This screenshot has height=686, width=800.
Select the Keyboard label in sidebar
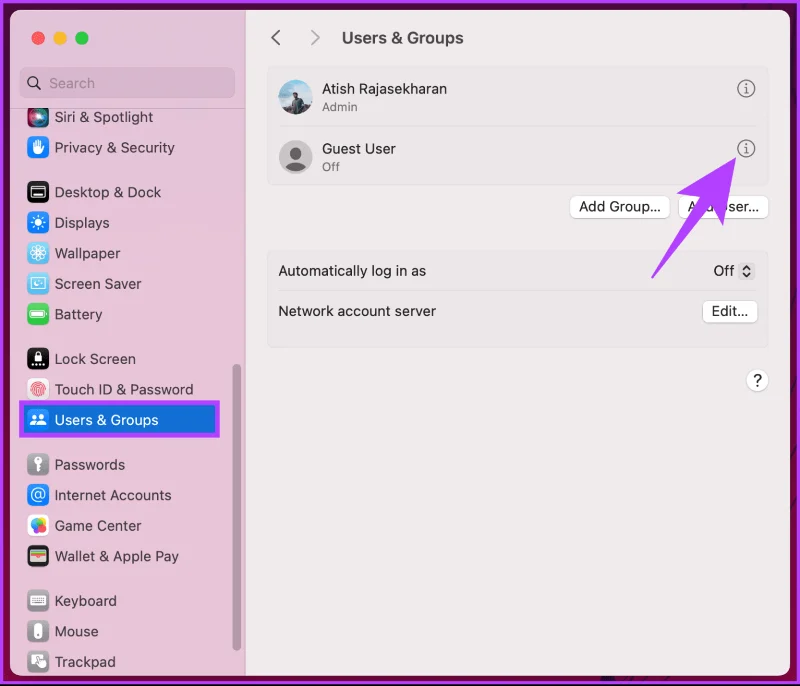[x=86, y=601]
